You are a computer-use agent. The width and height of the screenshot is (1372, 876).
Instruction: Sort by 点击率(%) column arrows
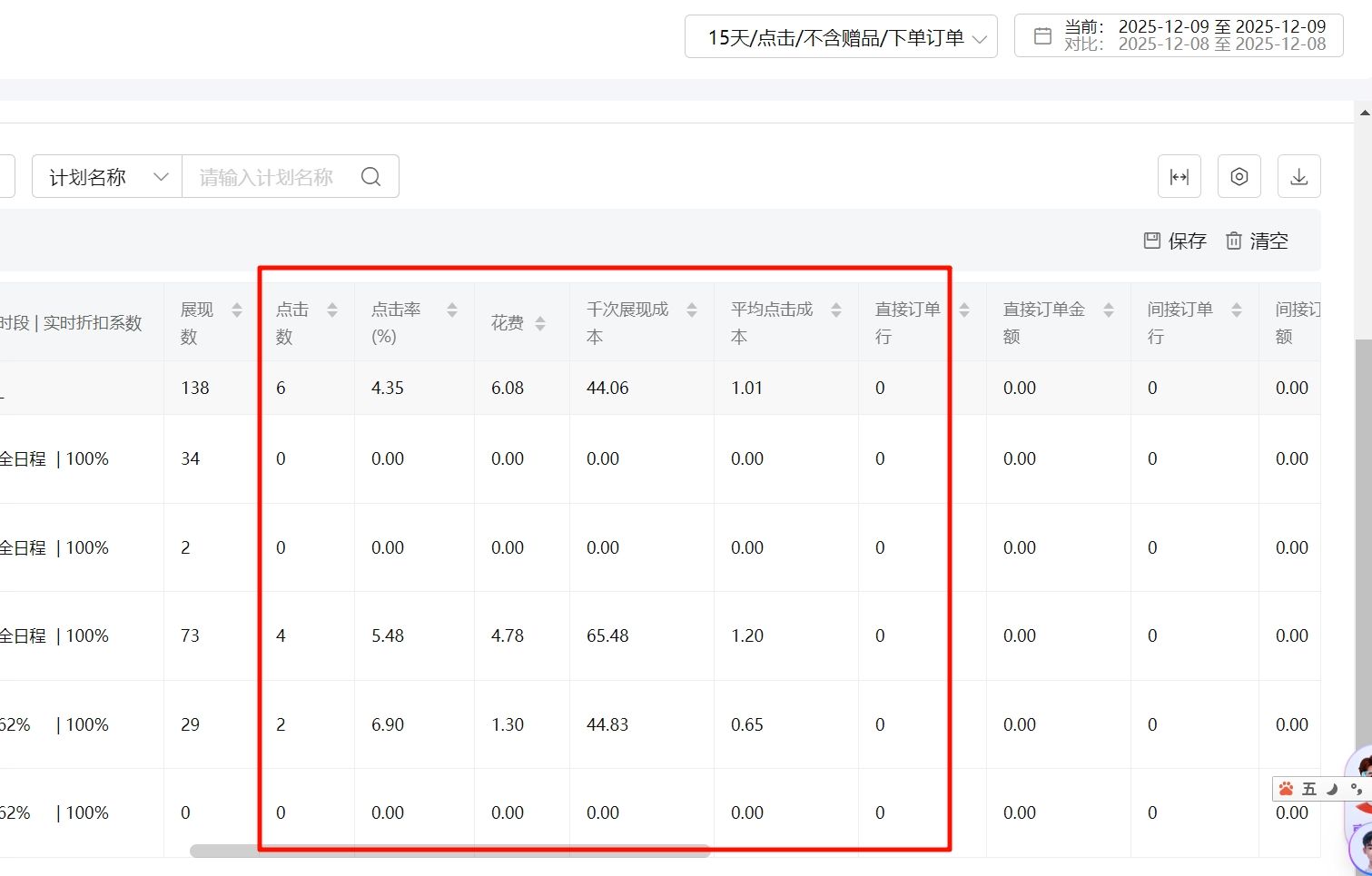coord(452,310)
